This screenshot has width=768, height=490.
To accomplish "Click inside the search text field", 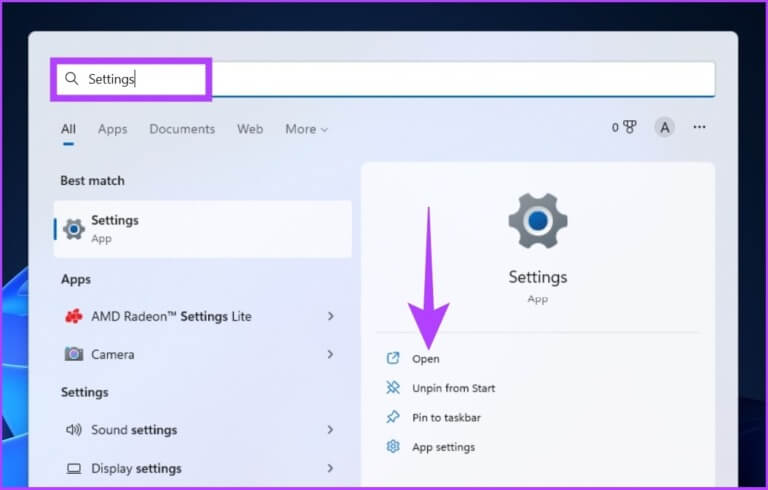I will (x=385, y=79).
